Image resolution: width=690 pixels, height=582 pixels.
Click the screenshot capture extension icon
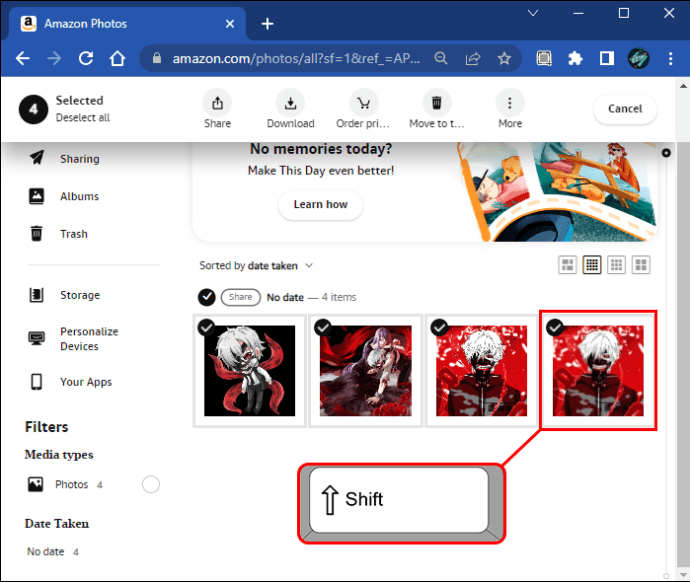tap(544, 58)
